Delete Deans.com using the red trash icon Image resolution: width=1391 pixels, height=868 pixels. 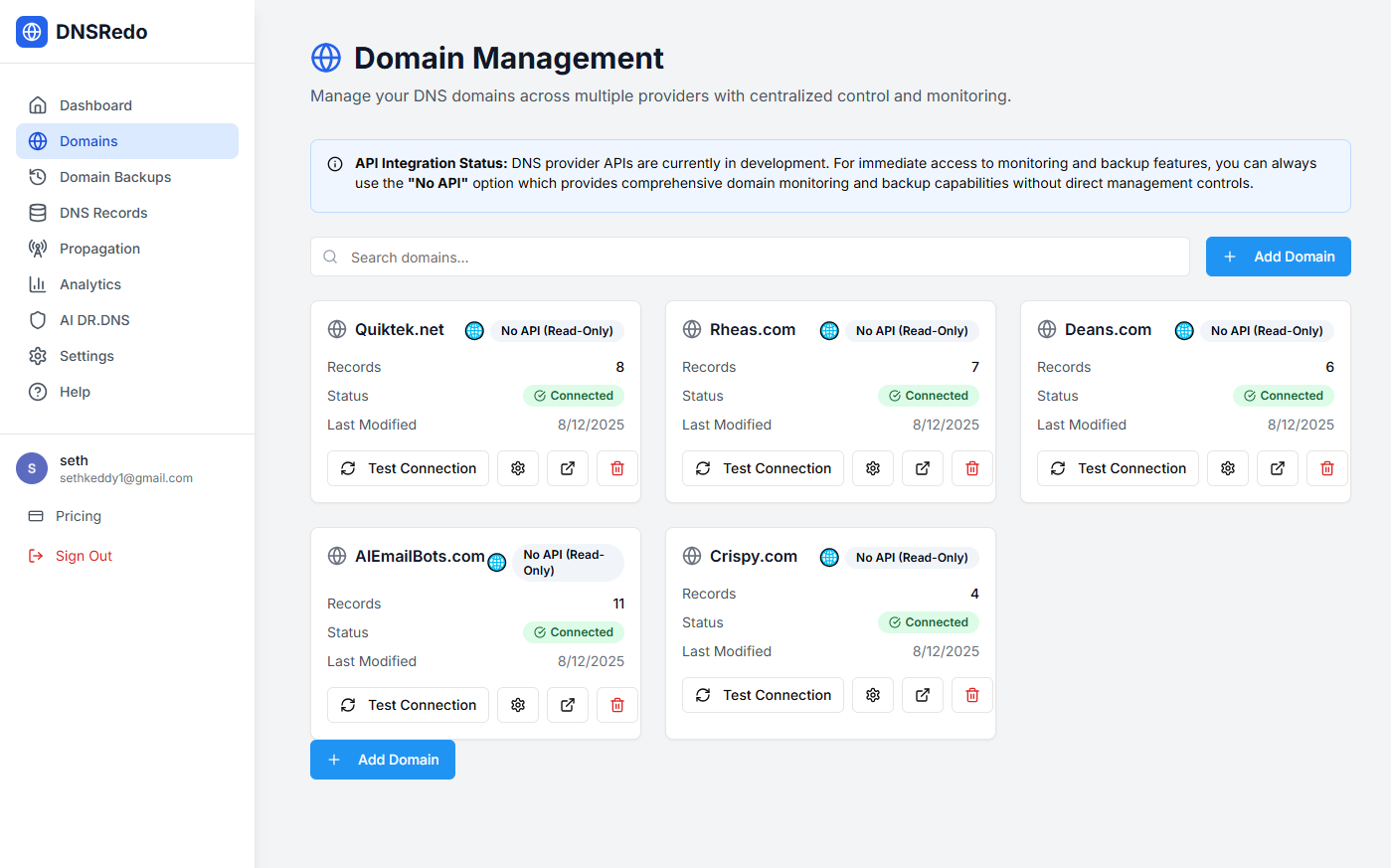click(x=1327, y=468)
